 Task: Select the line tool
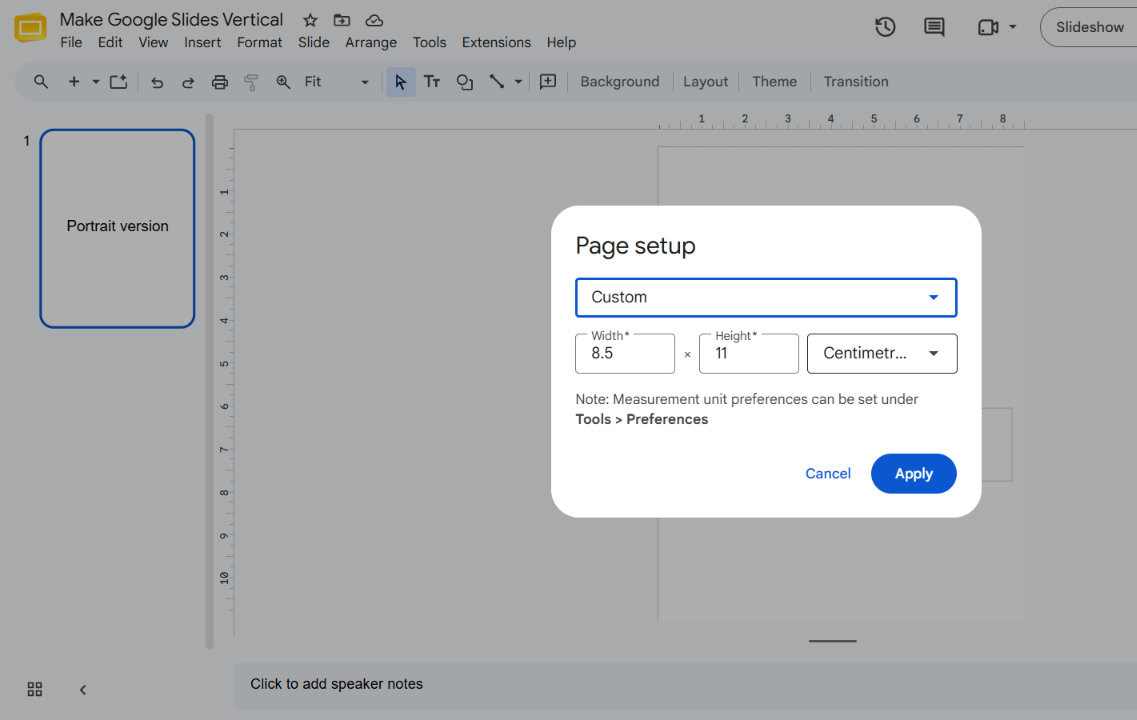[x=497, y=82]
